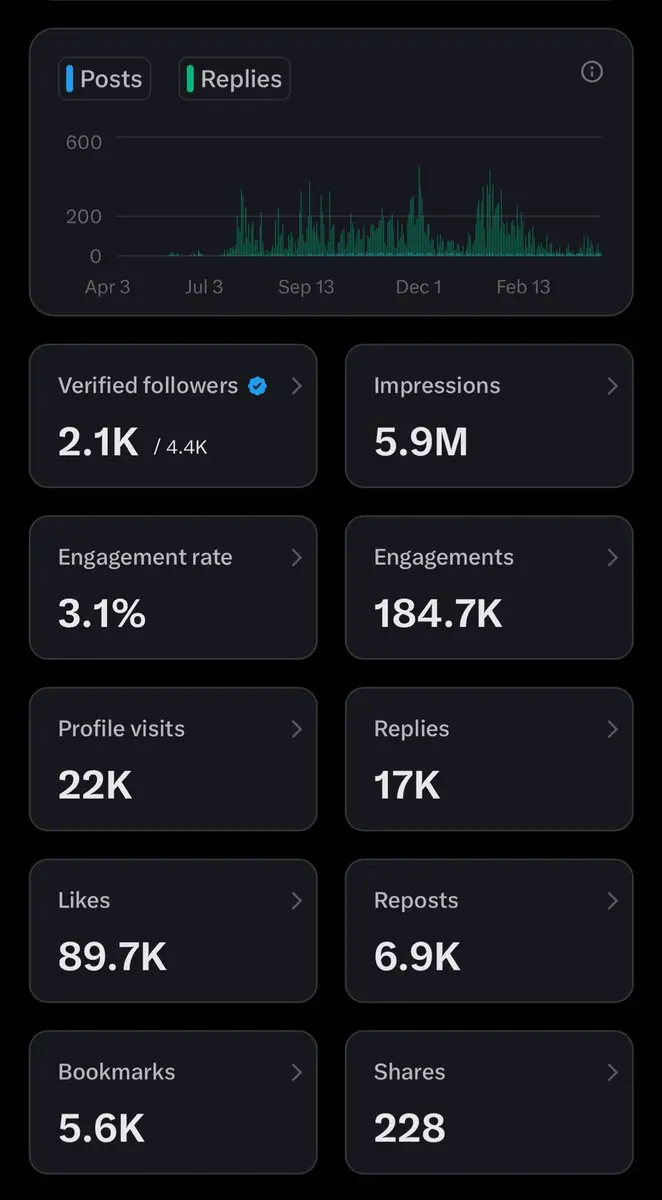Open the Likes 89.7K card
The height and width of the screenshot is (1200, 662).
173,931
